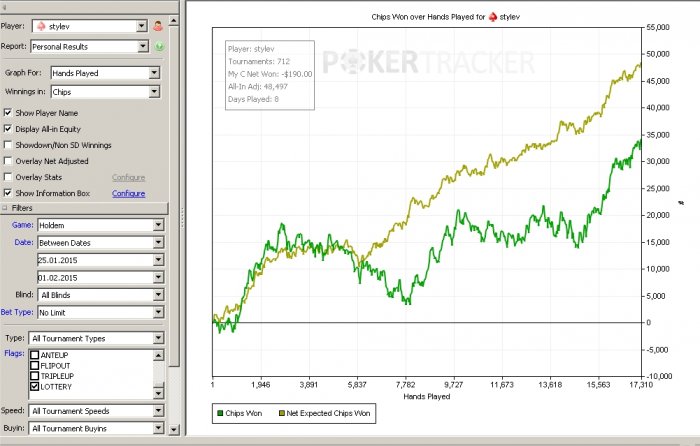Check the FLIPOUT flag

[x=34, y=366]
